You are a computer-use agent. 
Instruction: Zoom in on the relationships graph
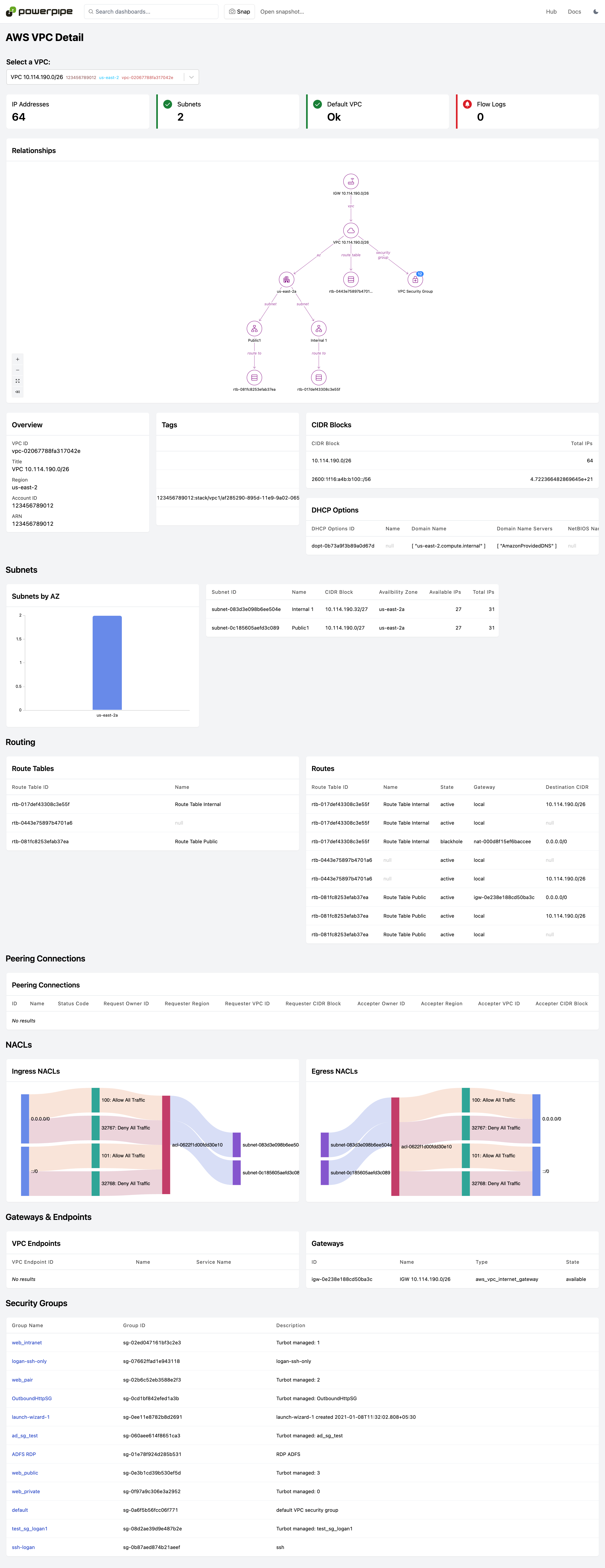pyautogui.click(x=18, y=359)
